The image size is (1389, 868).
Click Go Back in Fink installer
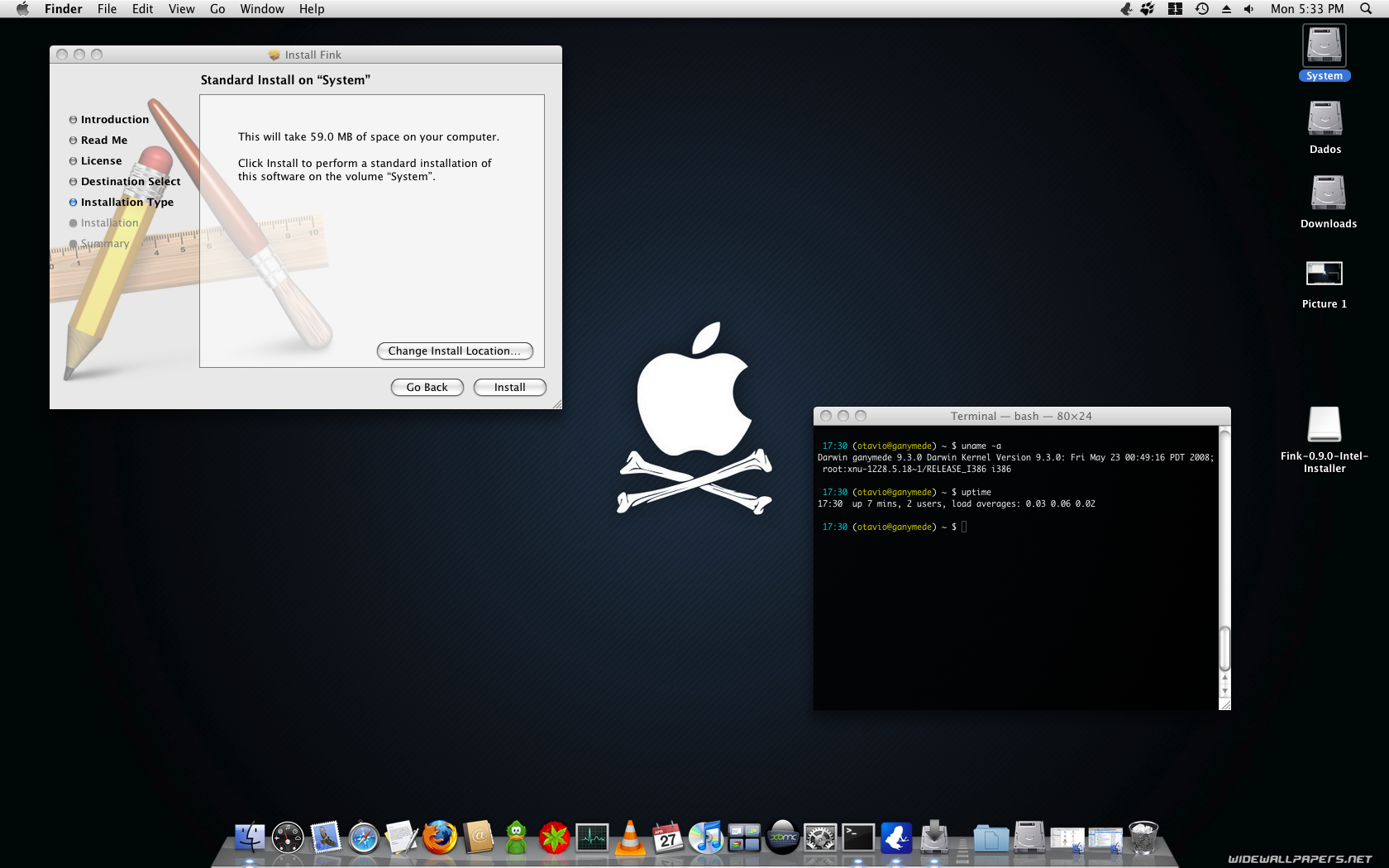click(427, 388)
